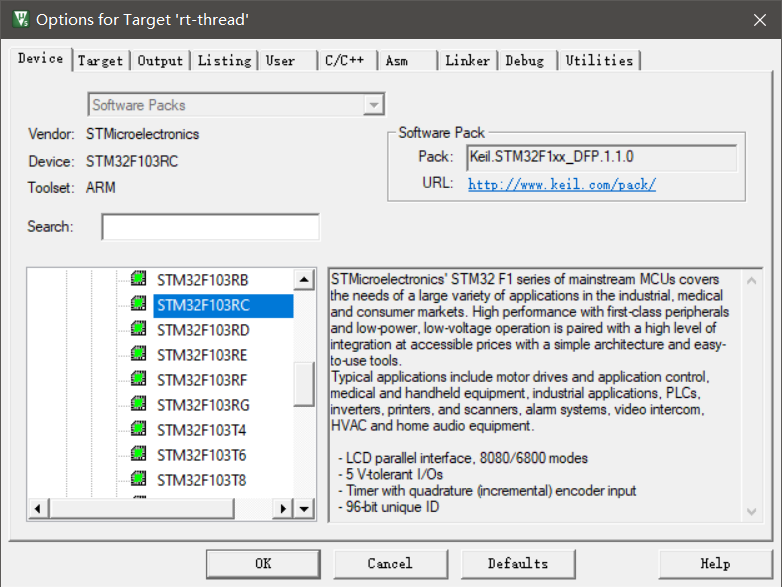The image size is (782, 587).
Task: Open the keil.com/pack URL link
Action: click(x=562, y=185)
